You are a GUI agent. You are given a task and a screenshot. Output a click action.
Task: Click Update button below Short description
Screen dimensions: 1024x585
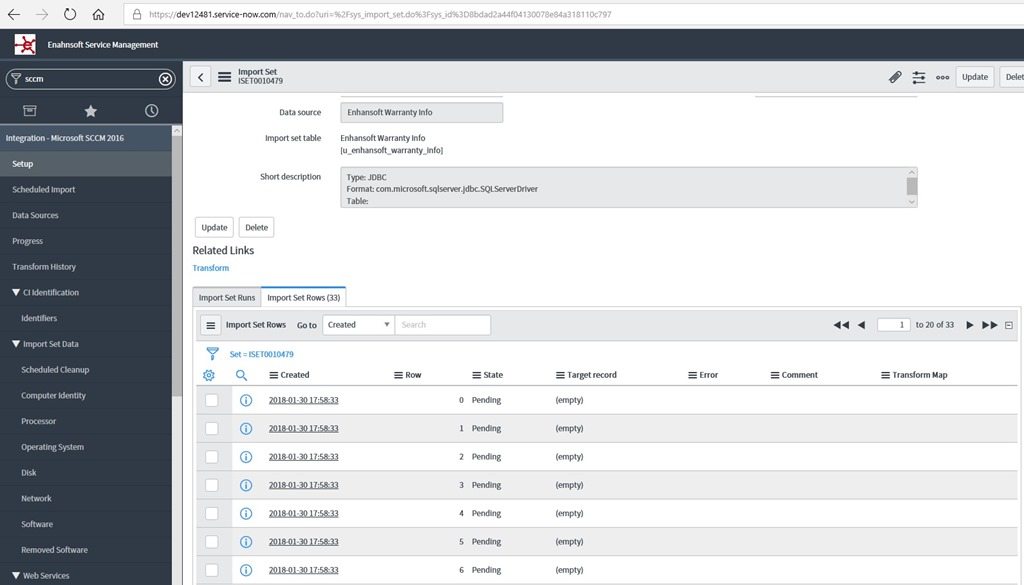214,227
